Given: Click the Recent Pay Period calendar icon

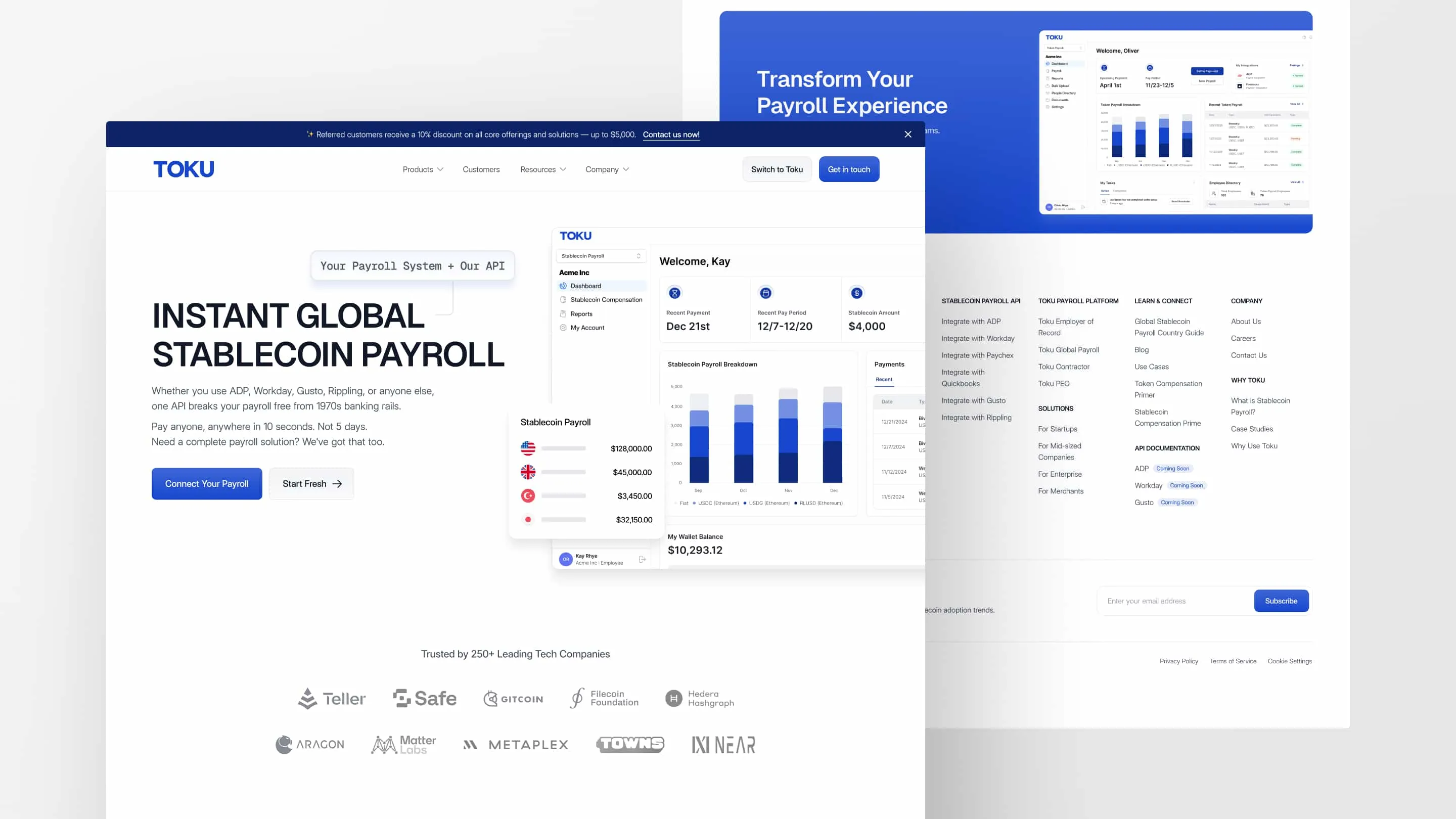Looking at the screenshot, I should [765, 293].
